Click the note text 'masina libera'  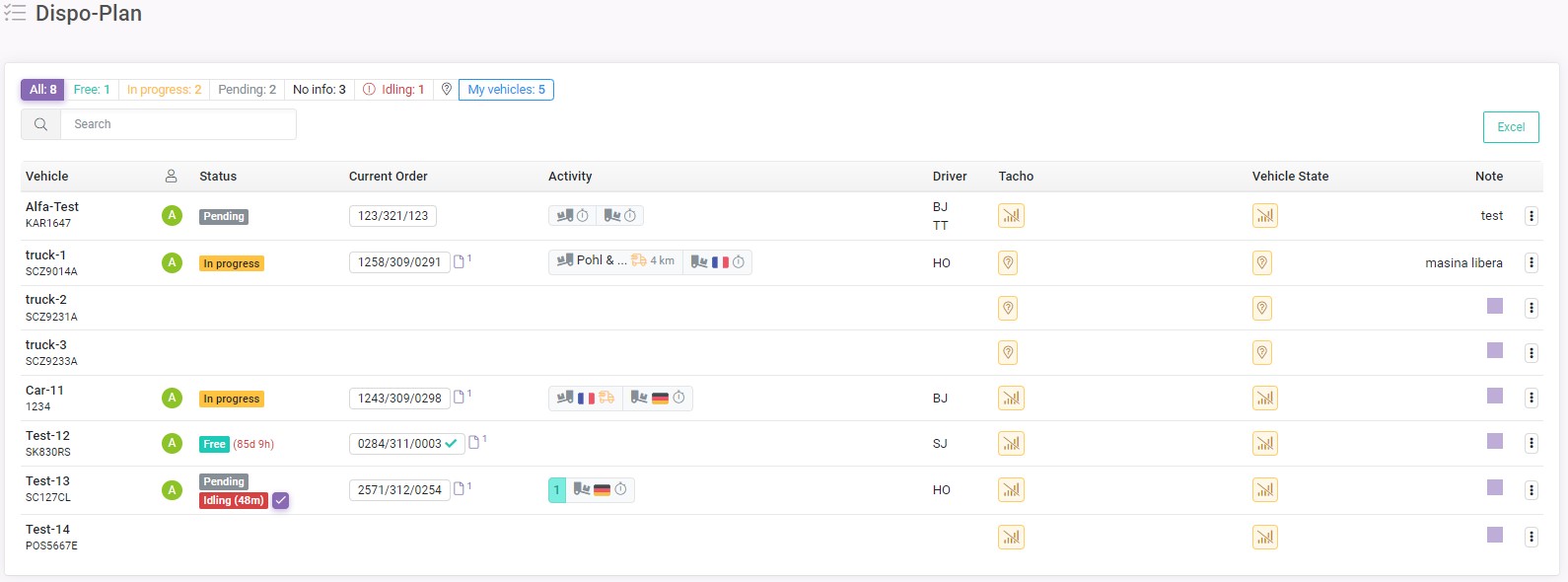[1463, 263]
